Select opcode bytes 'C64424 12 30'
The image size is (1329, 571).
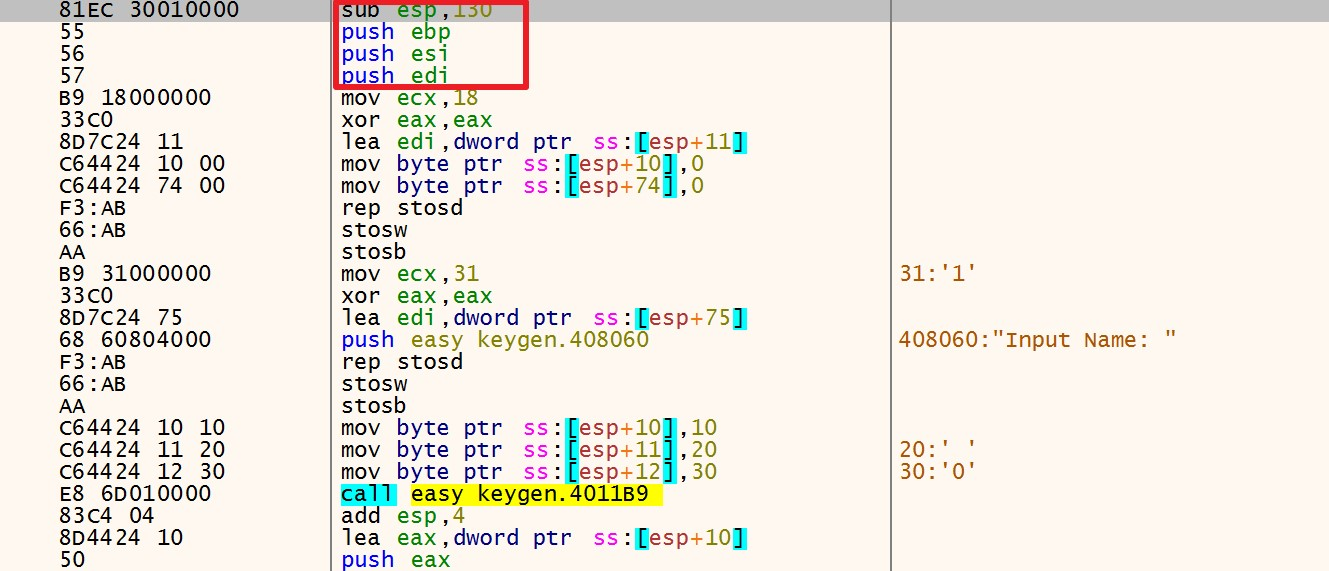pyautogui.click(x=142, y=472)
